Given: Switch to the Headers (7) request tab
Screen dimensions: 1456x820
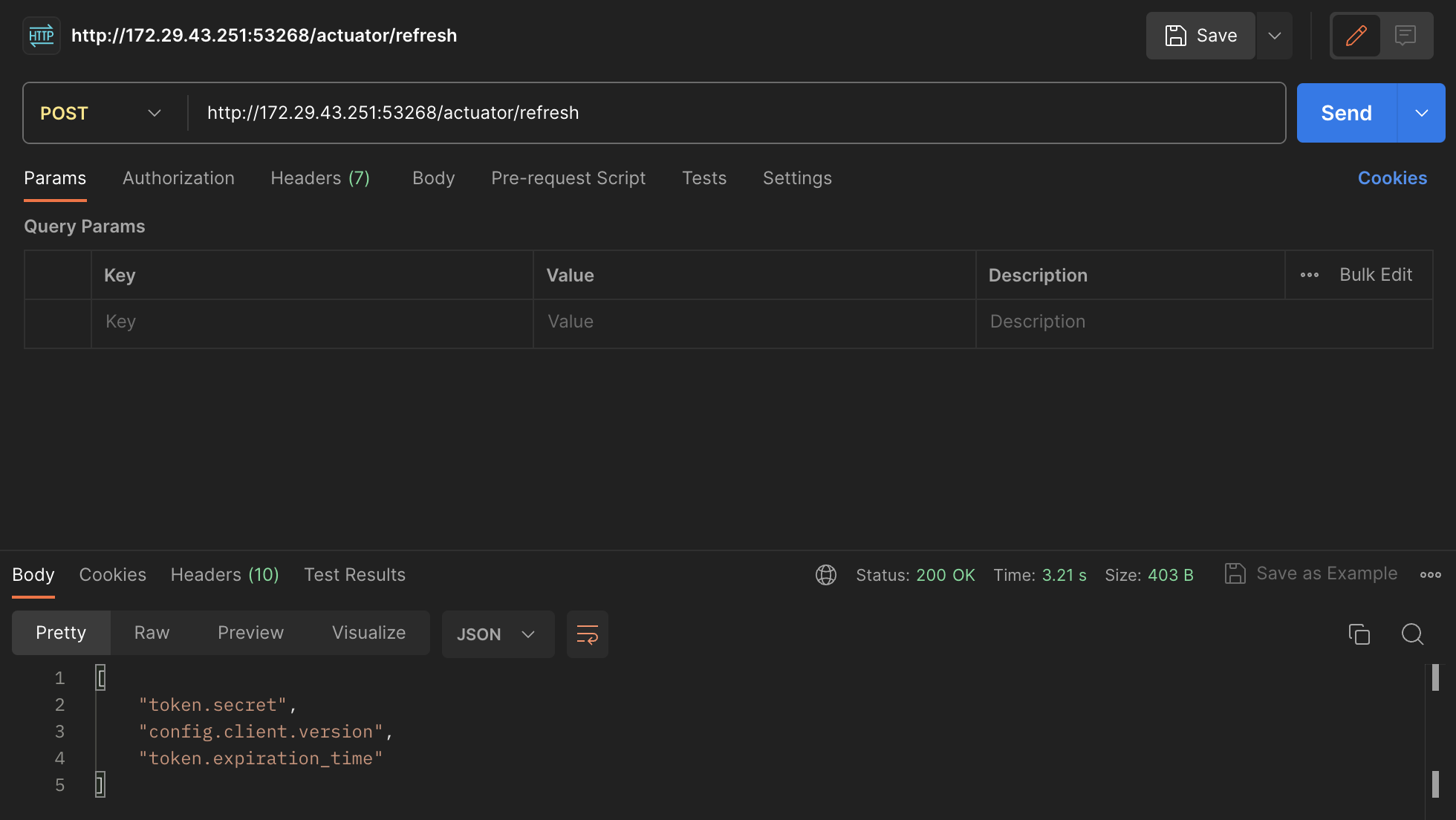Looking at the screenshot, I should 320,178.
